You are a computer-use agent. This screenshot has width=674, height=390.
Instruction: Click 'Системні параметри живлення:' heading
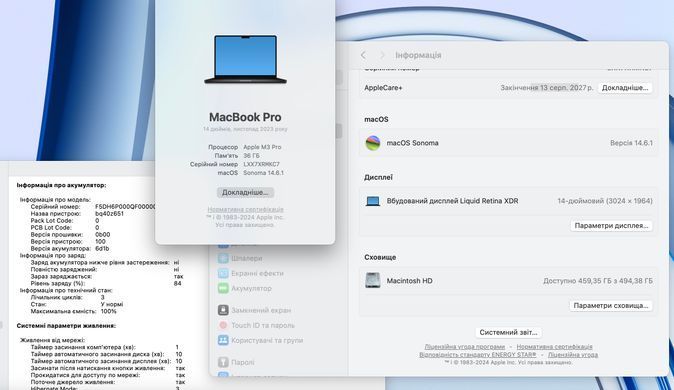point(66,326)
